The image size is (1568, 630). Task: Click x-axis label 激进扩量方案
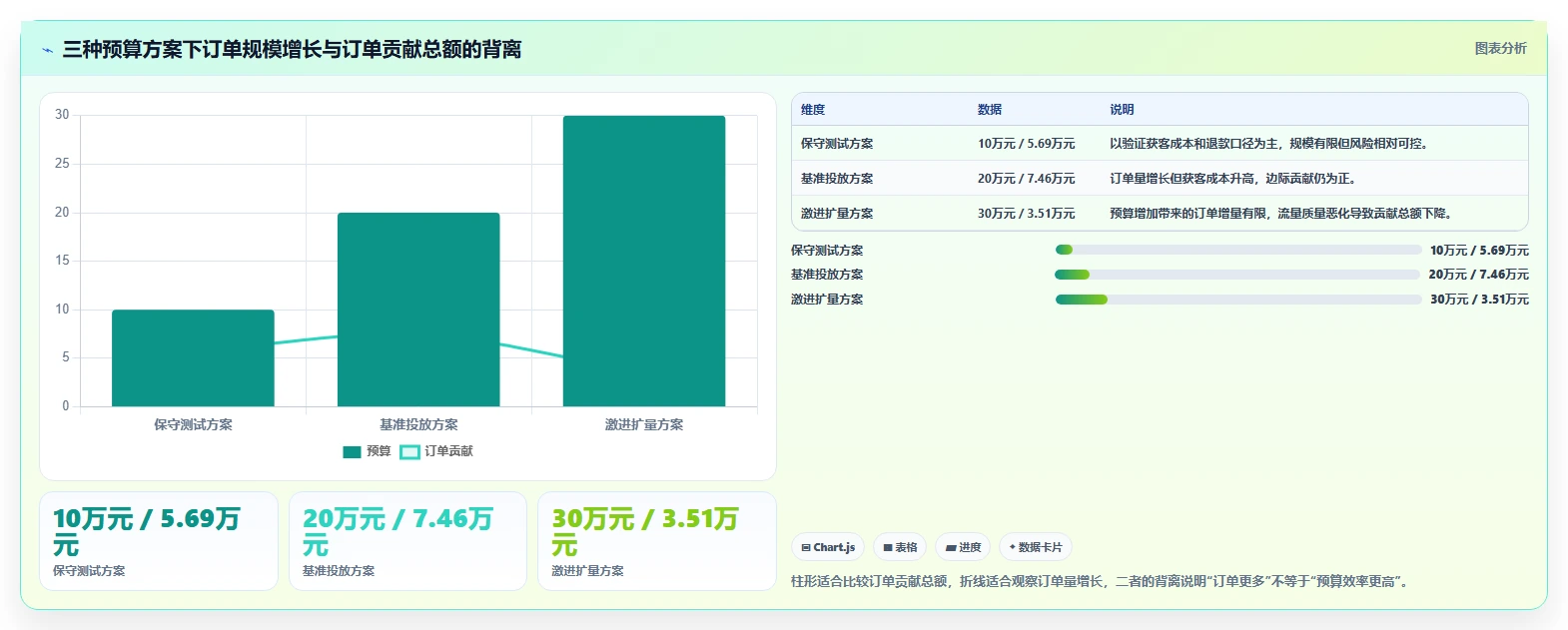click(x=644, y=424)
